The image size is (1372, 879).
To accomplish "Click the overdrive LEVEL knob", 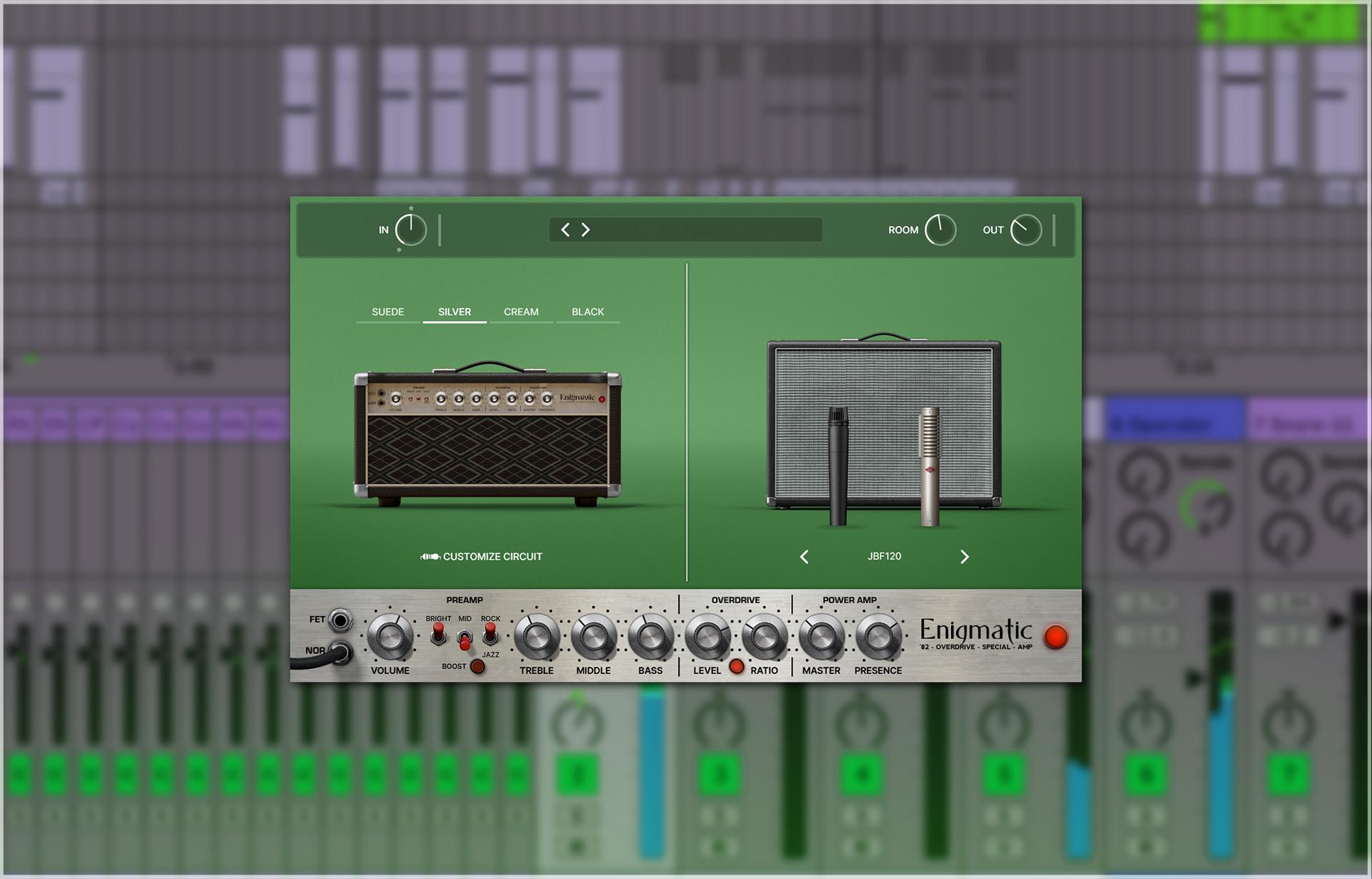I will (x=707, y=637).
